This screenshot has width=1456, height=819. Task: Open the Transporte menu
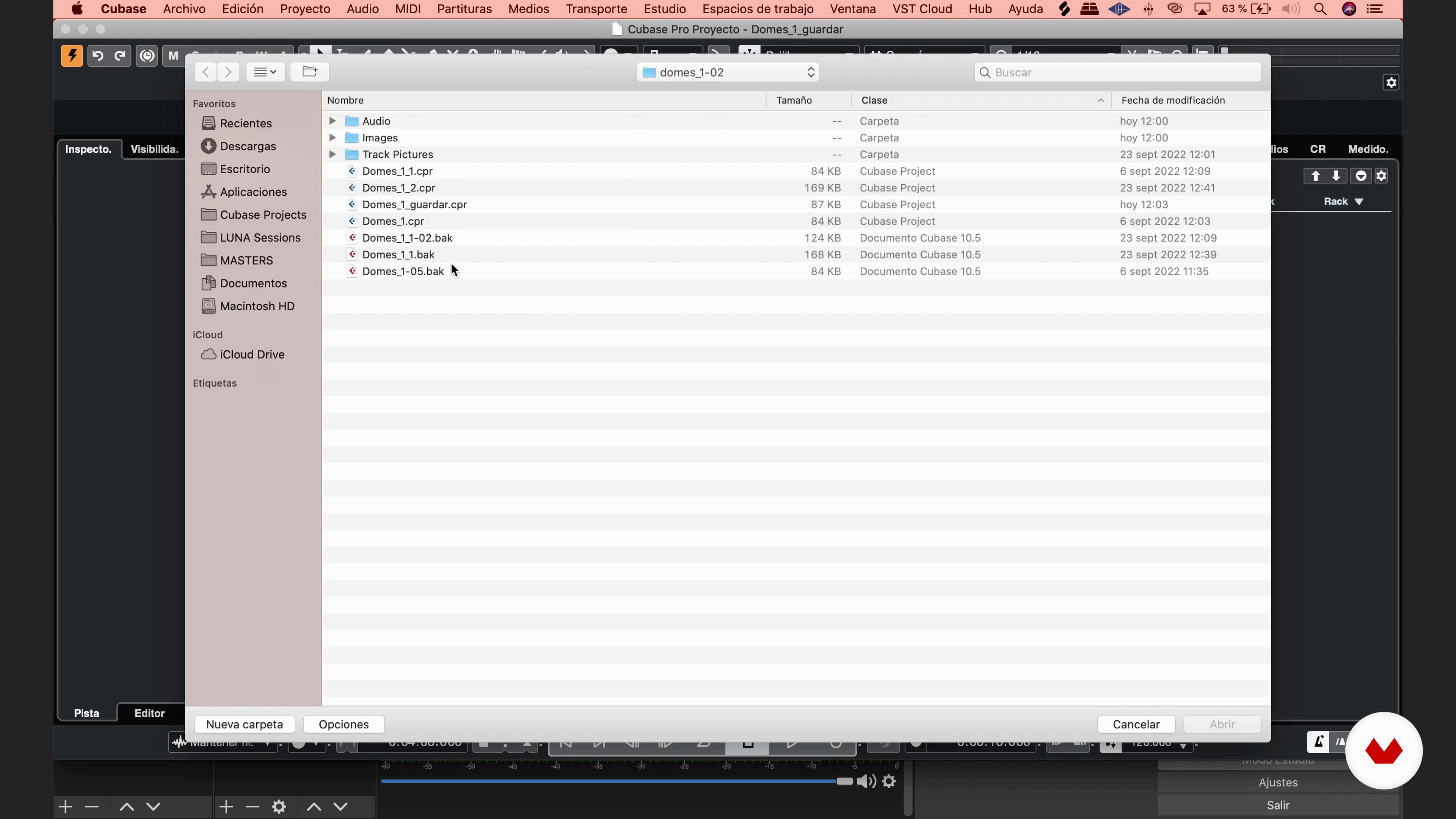(596, 9)
